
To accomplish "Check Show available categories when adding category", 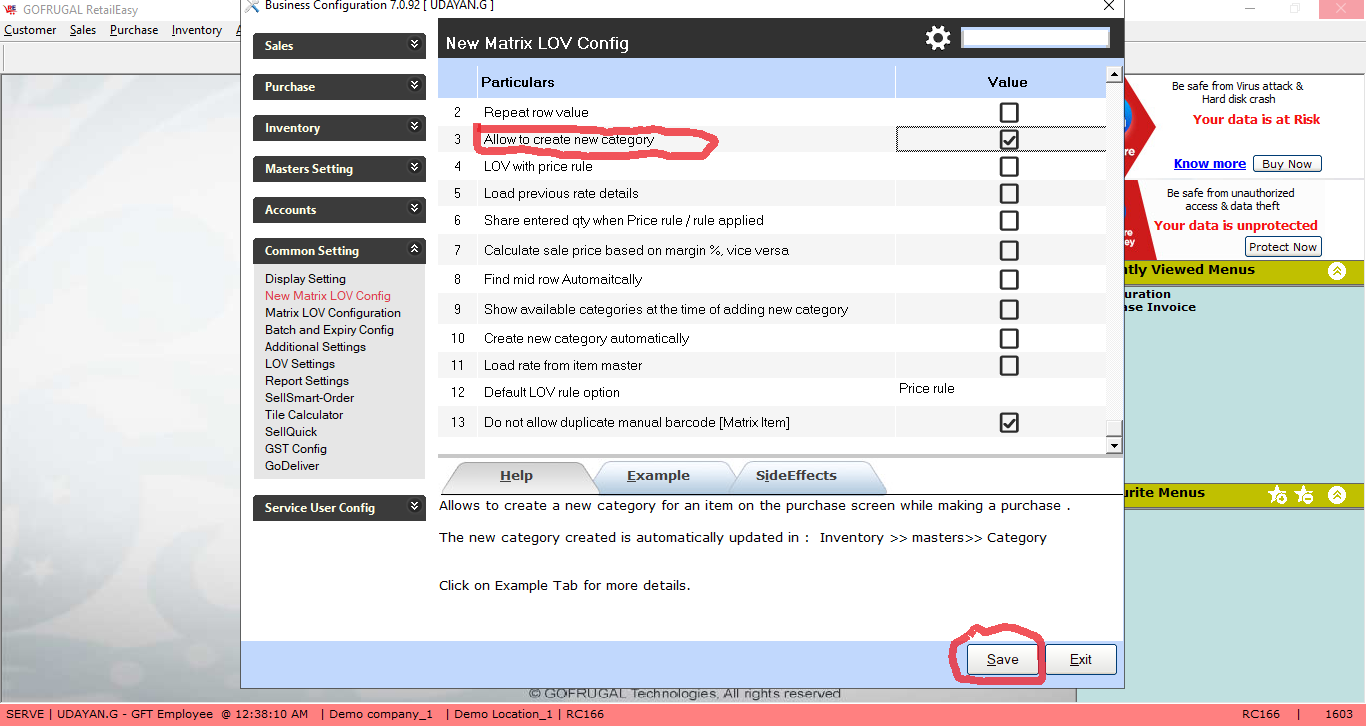I will 1009,309.
